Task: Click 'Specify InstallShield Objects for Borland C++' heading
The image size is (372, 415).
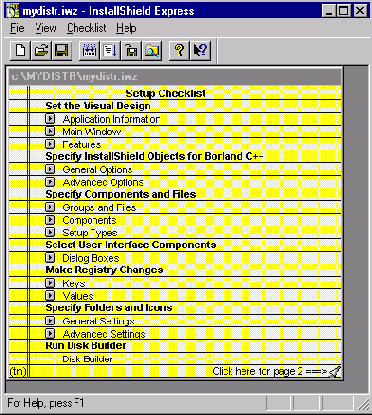Action: [x=154, y=157]
